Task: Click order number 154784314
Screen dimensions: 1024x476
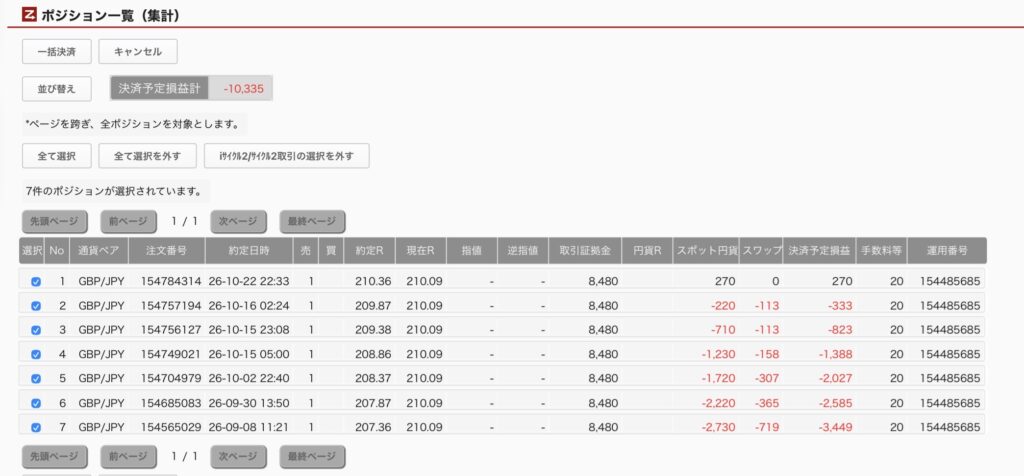Action: click(x=171, y=281)
